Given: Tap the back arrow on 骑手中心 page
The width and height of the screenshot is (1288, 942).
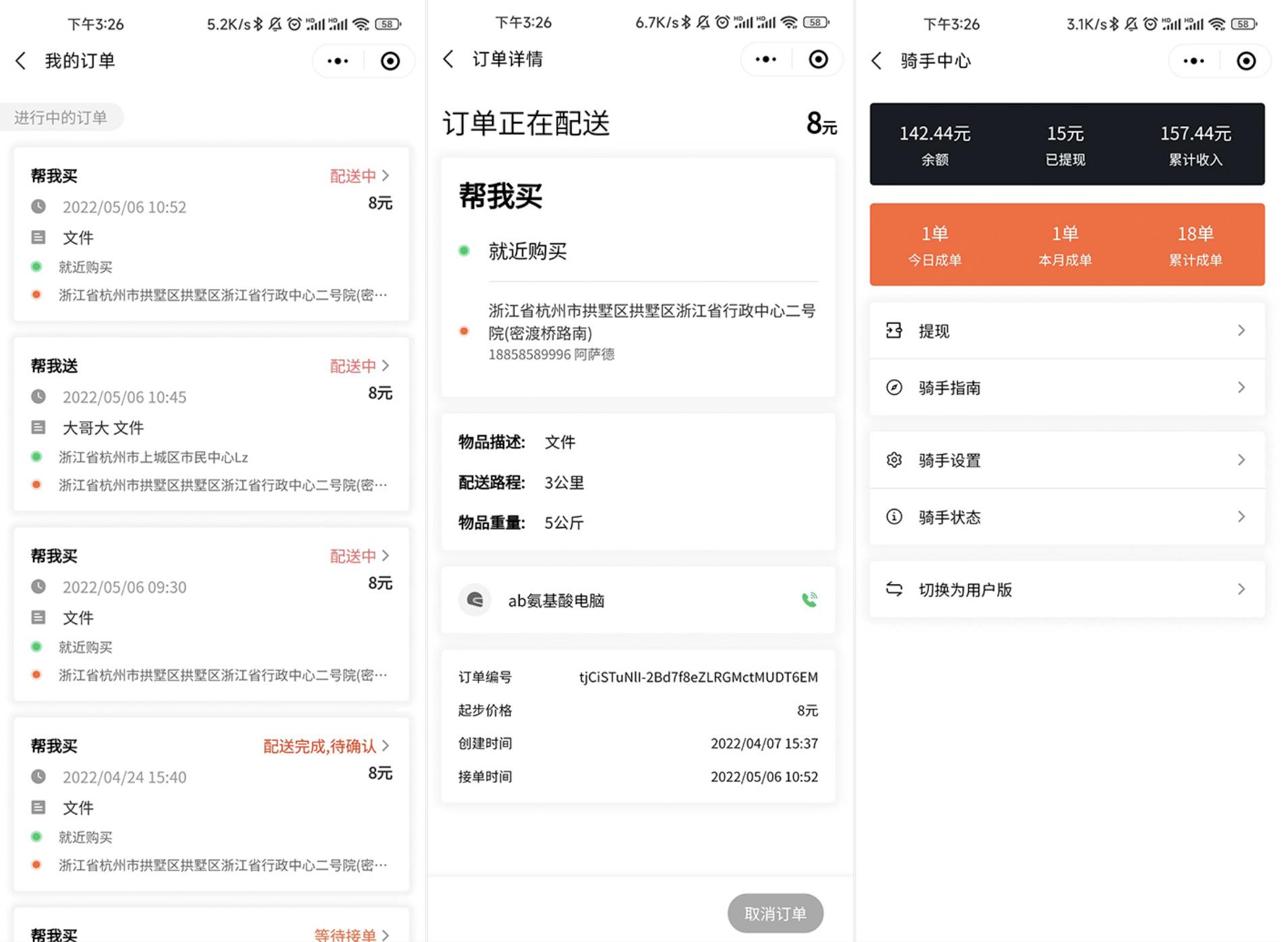Looking at the screenshot, I should click(x=876, y=60).
